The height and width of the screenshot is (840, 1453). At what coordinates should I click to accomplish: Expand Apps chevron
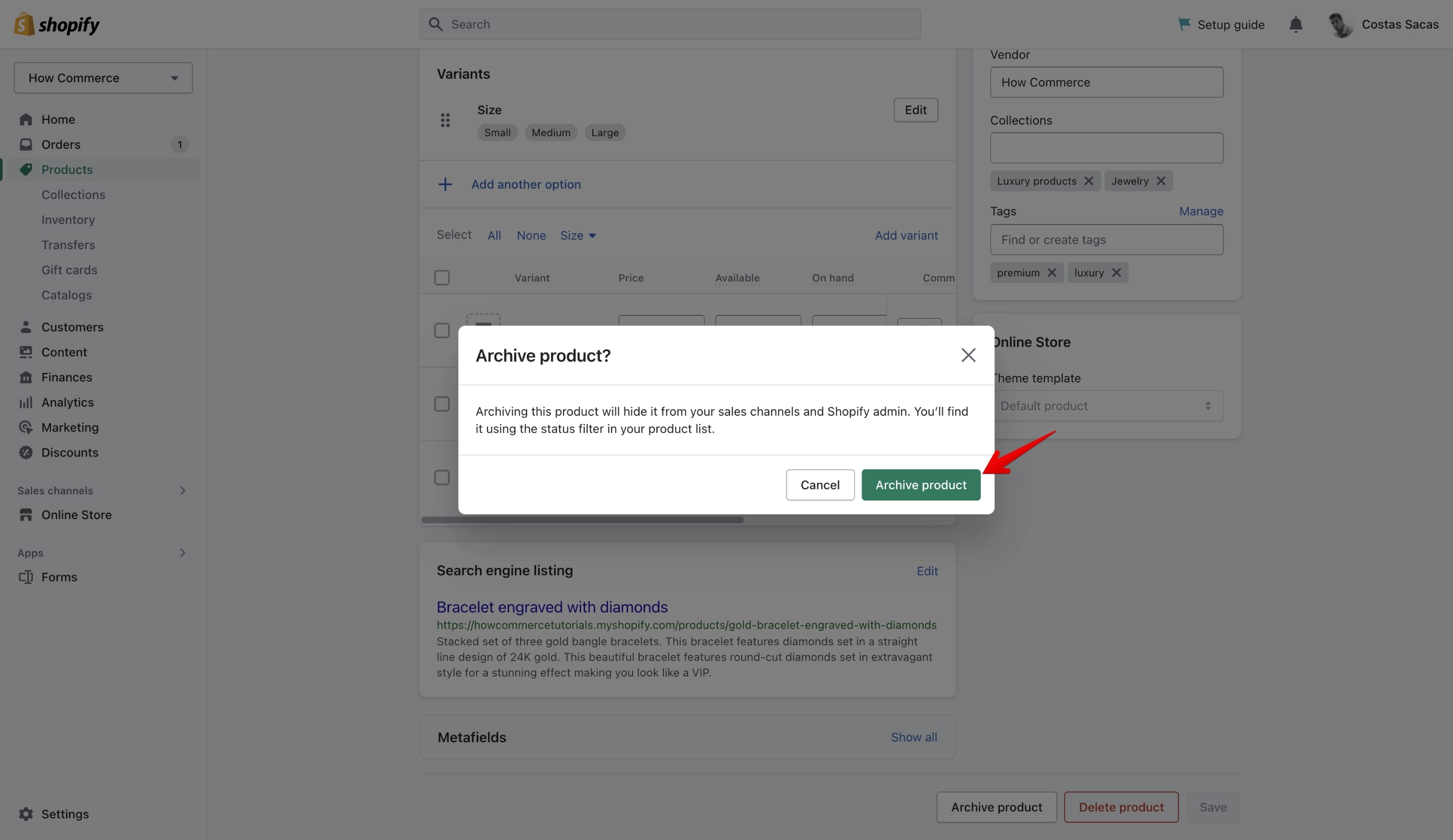coord(182,553)
